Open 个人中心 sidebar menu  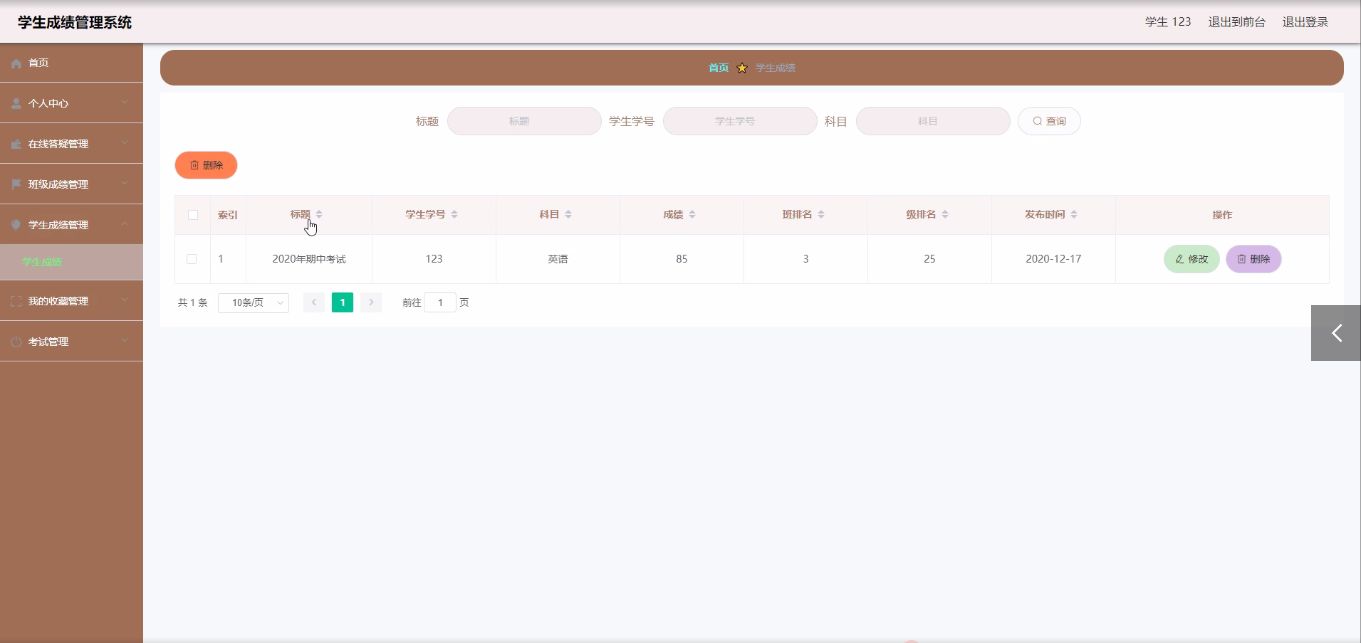tap(71, 103)
